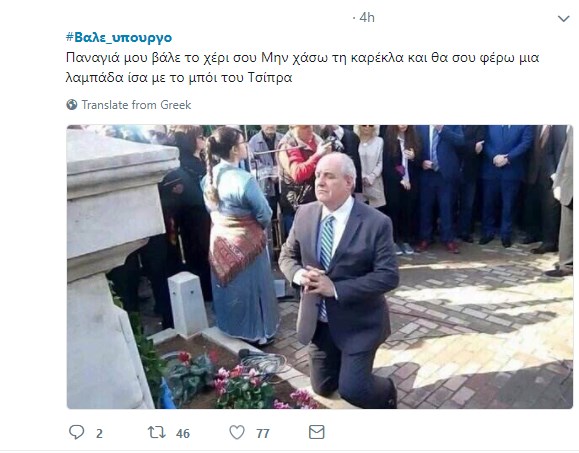The height and width of the screenshot is (453, 579).
Task: Click the reply speech bubble icon
Action: tap(76, 432)
